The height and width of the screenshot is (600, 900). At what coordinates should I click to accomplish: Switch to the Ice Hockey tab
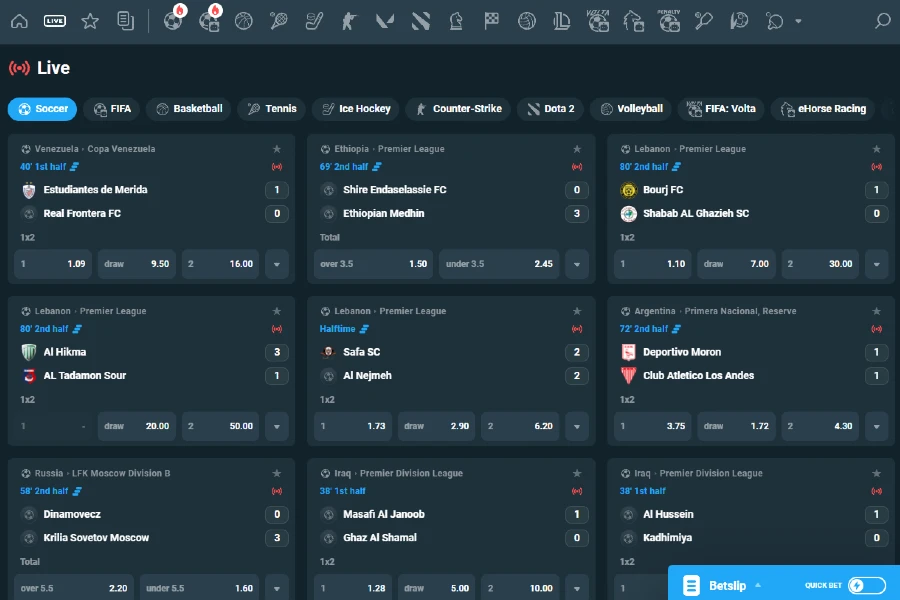[x=356, y=109]
